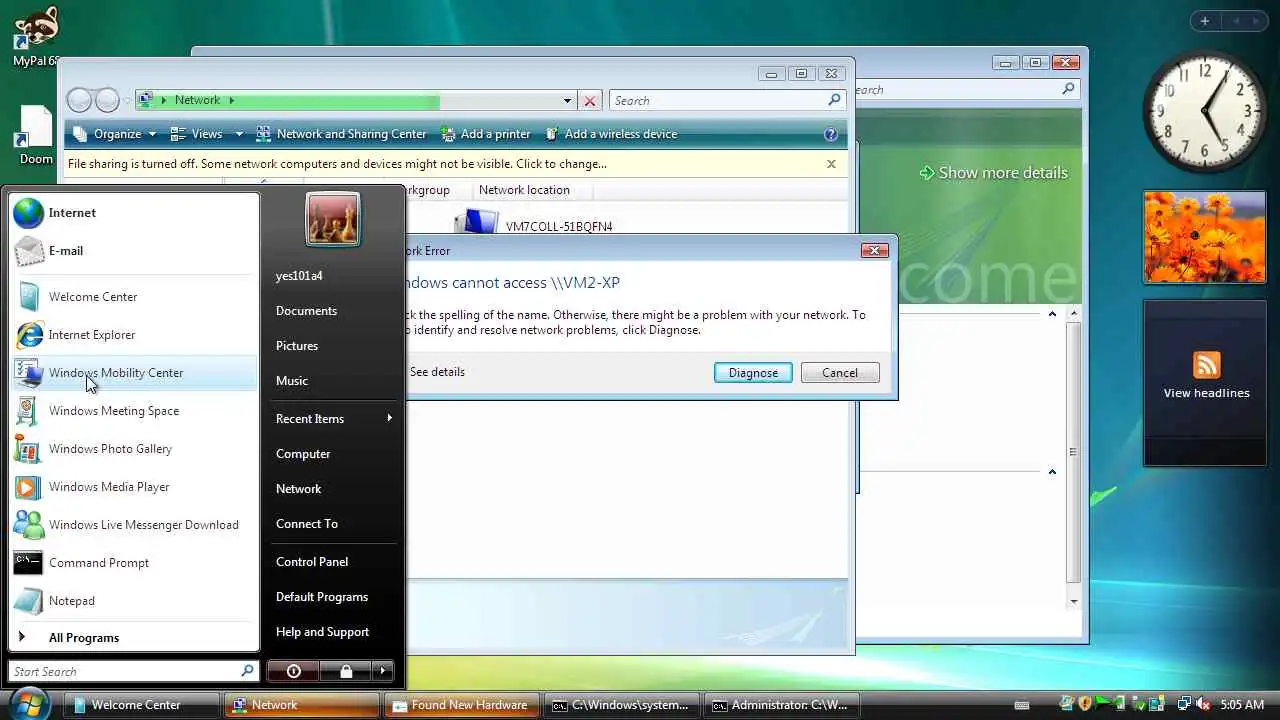
Task: Open Organize dropdown in Network window
Action: [x=115, y=134]
